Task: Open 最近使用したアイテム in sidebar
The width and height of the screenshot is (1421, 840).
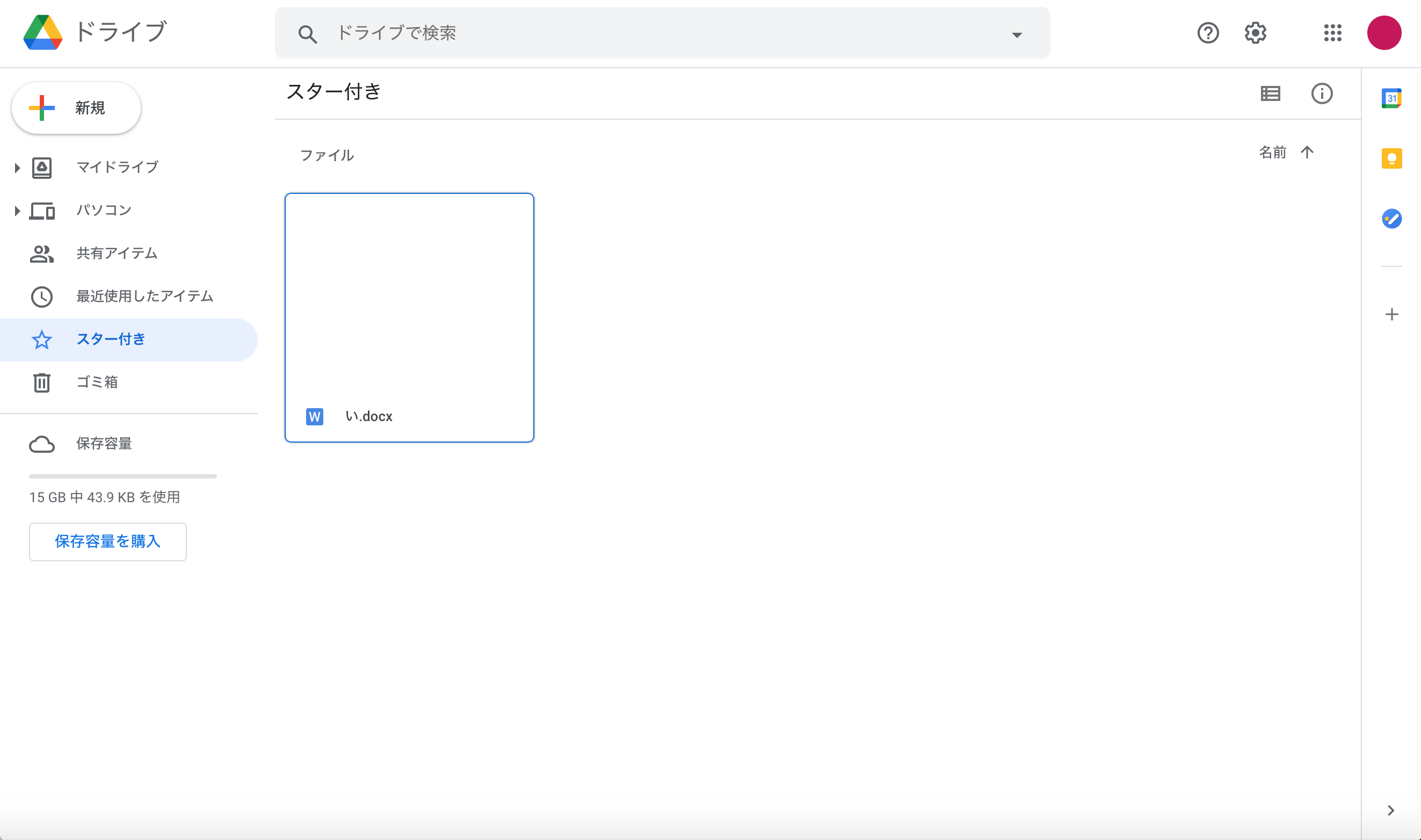Action: (x=128, y=296)
